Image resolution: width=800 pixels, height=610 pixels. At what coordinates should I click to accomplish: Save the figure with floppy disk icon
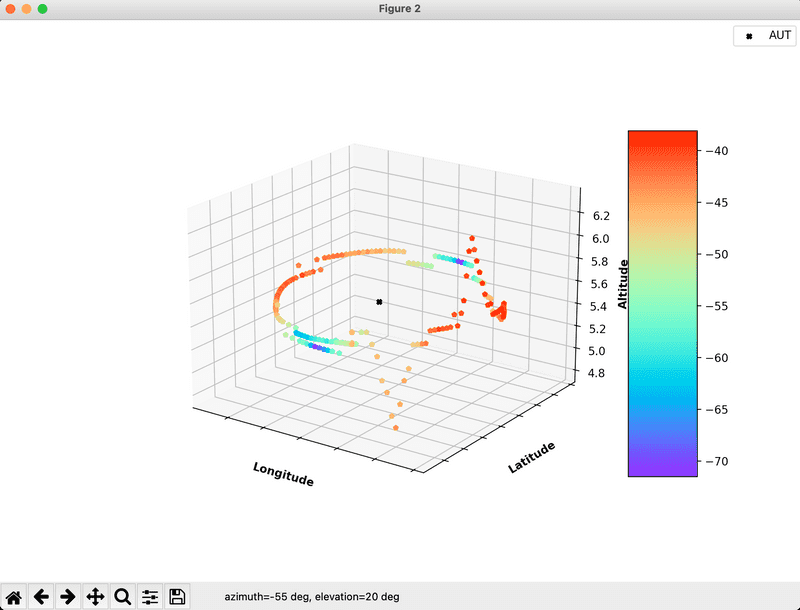(177, 596)
